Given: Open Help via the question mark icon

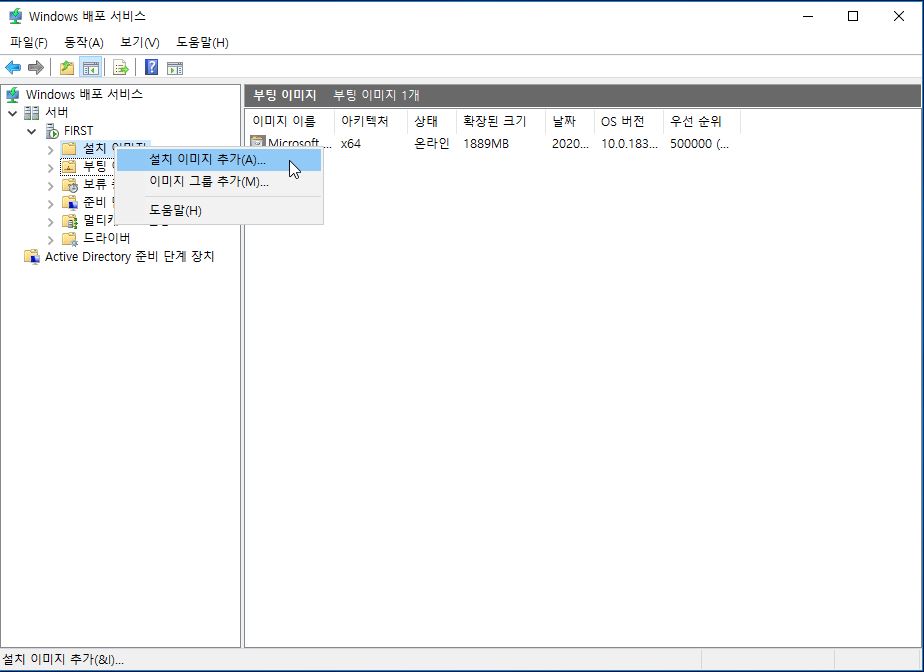Looking at the screenshot, I should pos(151,67).
